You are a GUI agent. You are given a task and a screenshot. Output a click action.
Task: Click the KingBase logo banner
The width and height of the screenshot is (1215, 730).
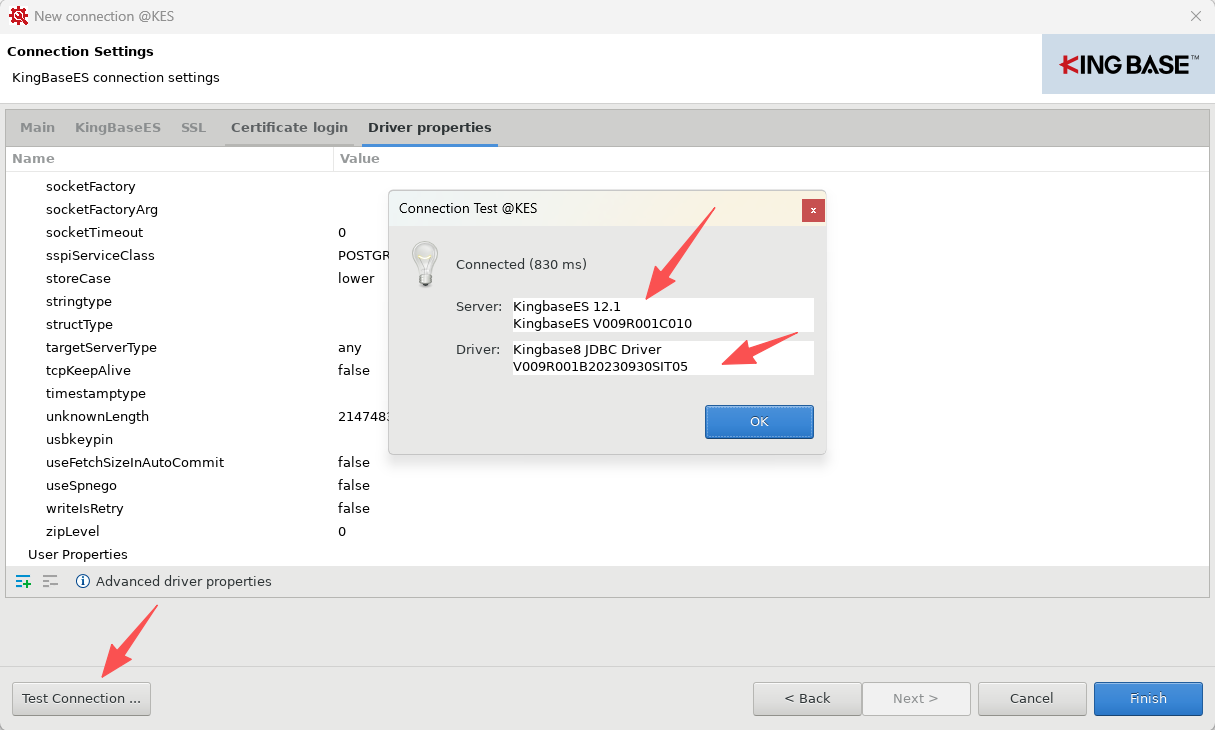(1128, 65)
